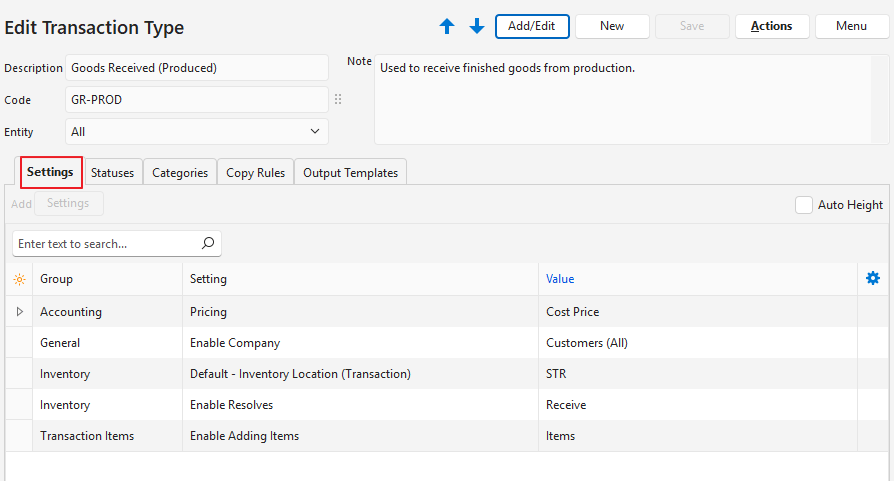Screen dimensions: 894x481
Task: Open the Menu button
Action: pos(851,27)
